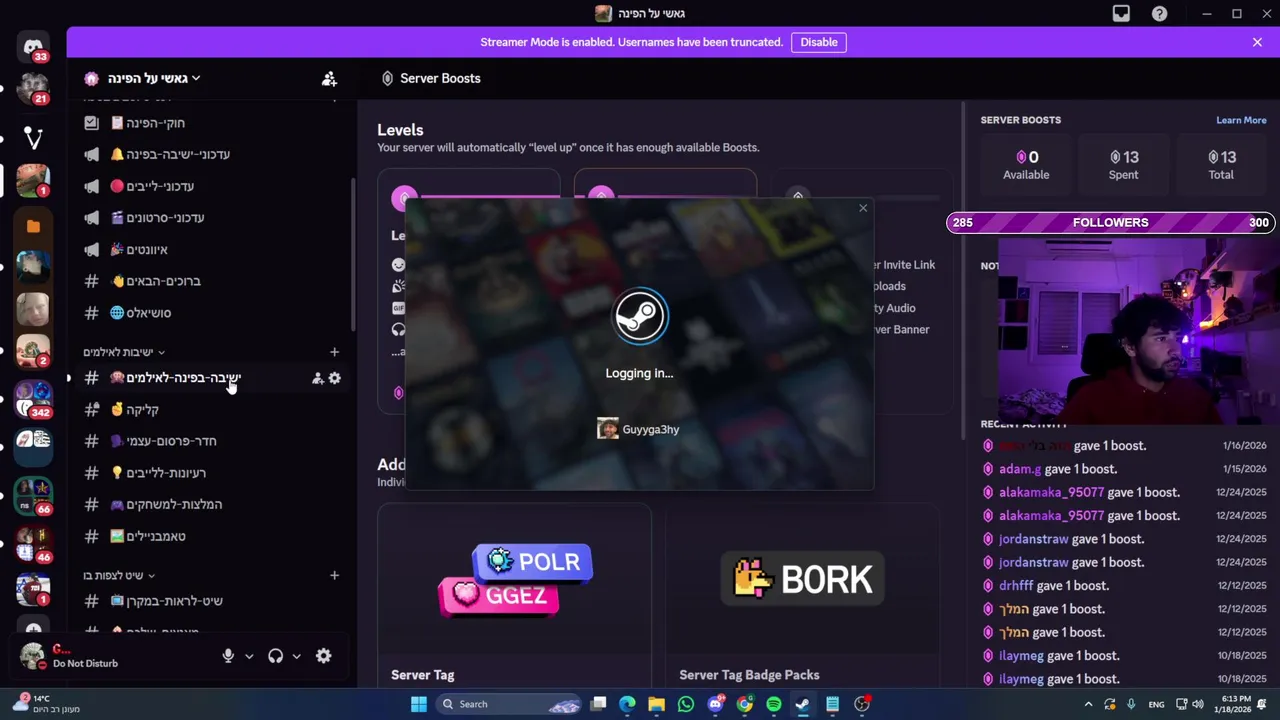
Task: Open Discord inbox icon in title bar
Action: click(x=1121, y=13)
